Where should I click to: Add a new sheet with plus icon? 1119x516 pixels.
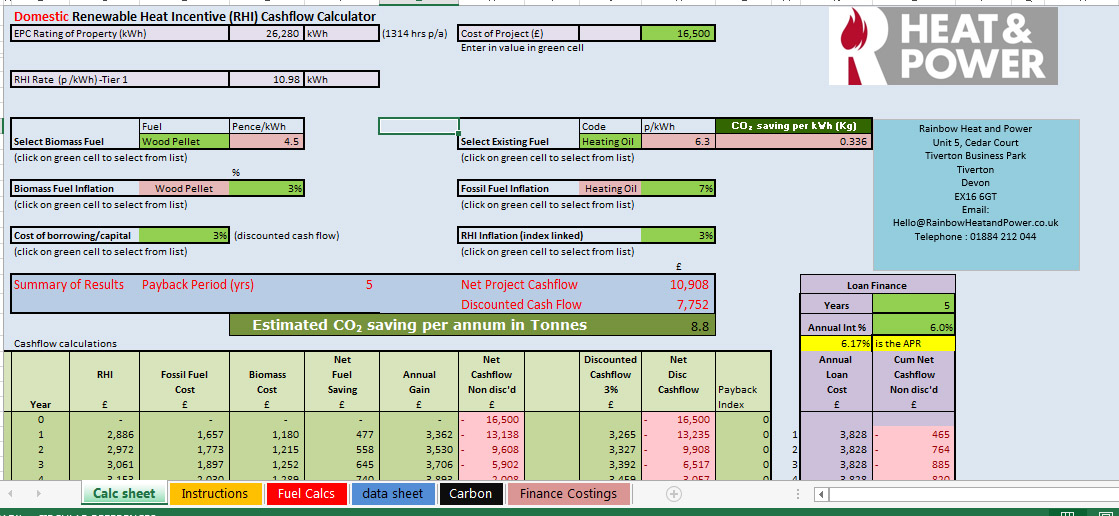(x=673, y=494)
